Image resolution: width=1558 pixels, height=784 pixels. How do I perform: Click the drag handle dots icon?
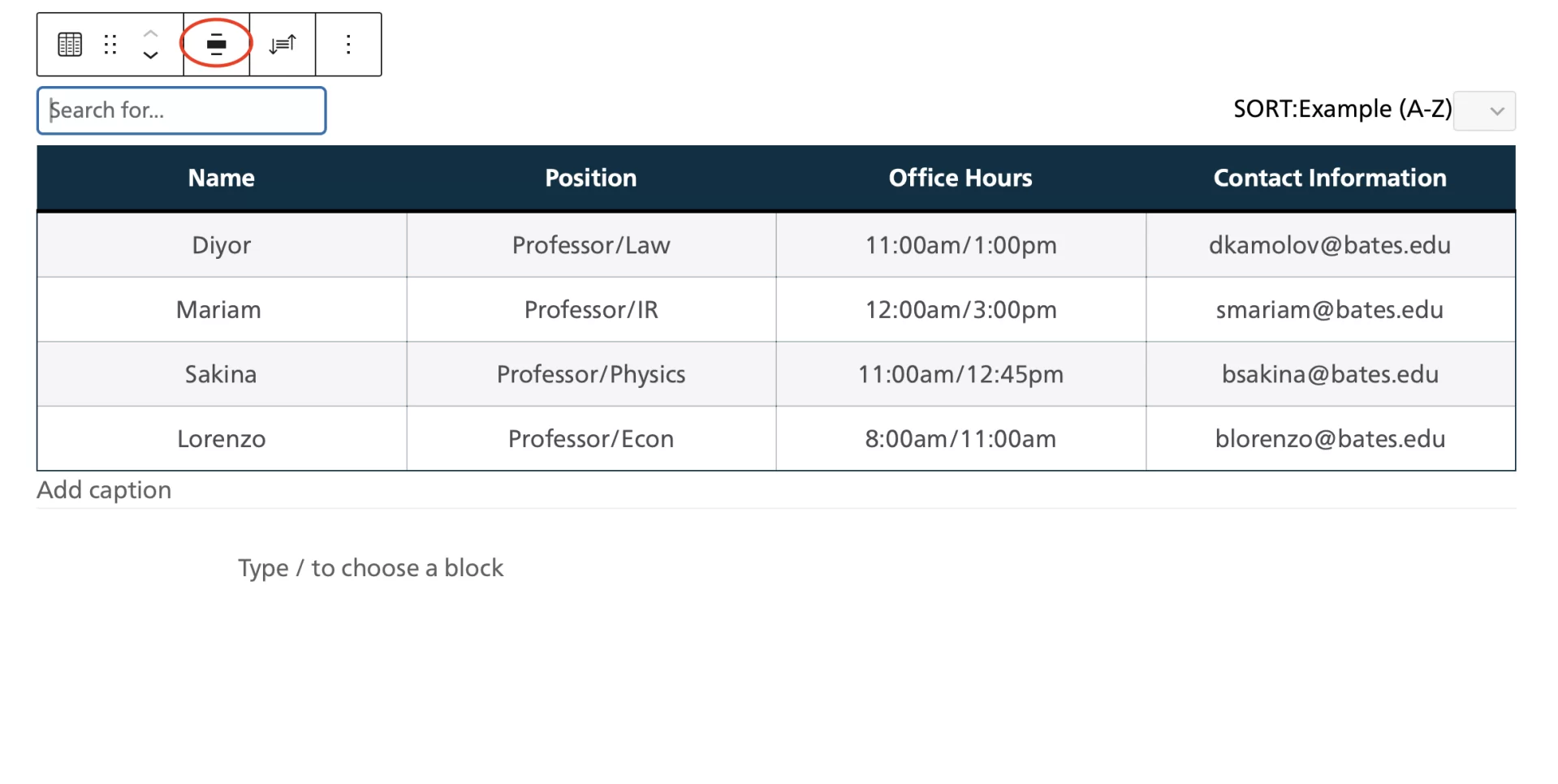click(110, 45)
